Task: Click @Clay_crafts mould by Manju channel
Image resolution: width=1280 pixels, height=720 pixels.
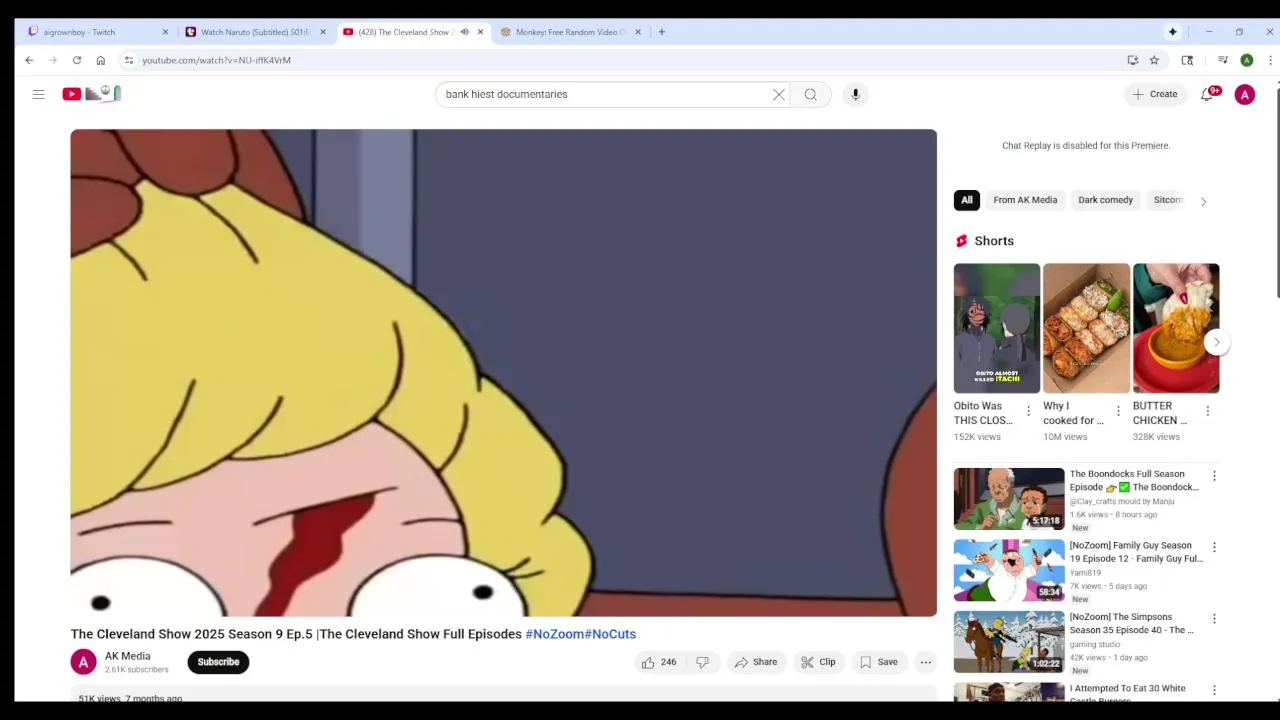Action: pyautogui.click(x=1122, y=501)
